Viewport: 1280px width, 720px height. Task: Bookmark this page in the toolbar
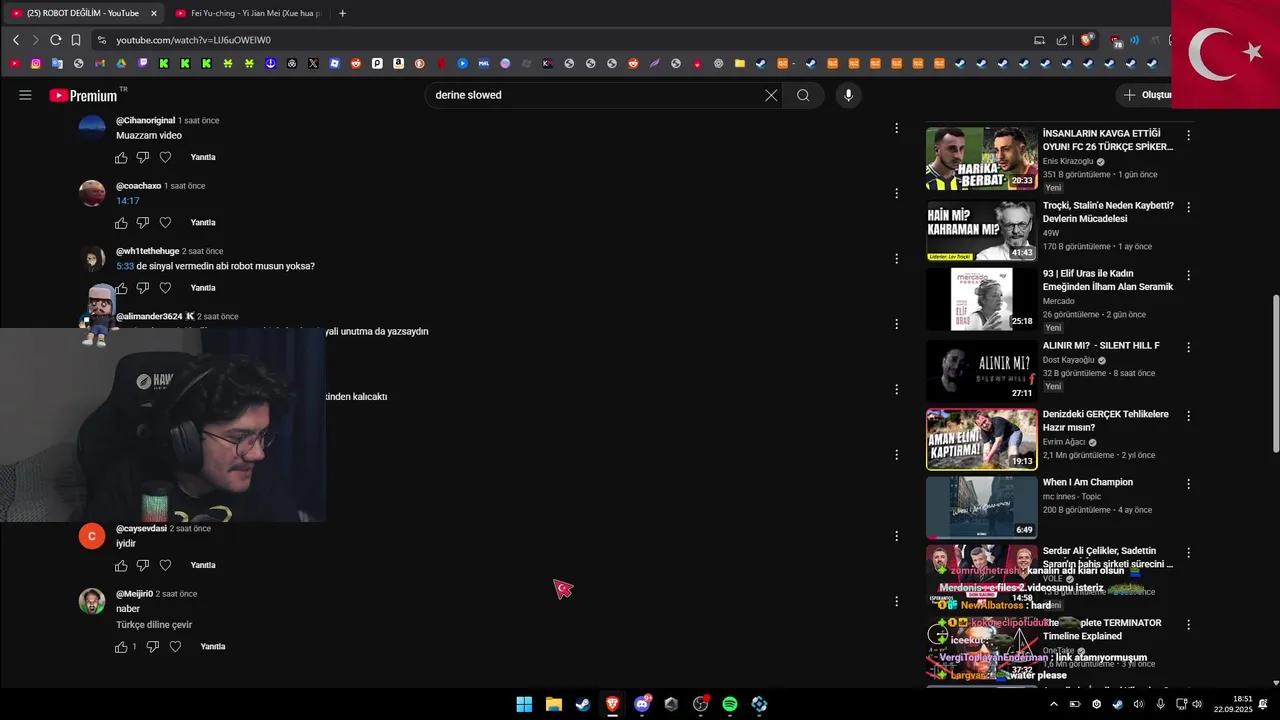(76, 40)
